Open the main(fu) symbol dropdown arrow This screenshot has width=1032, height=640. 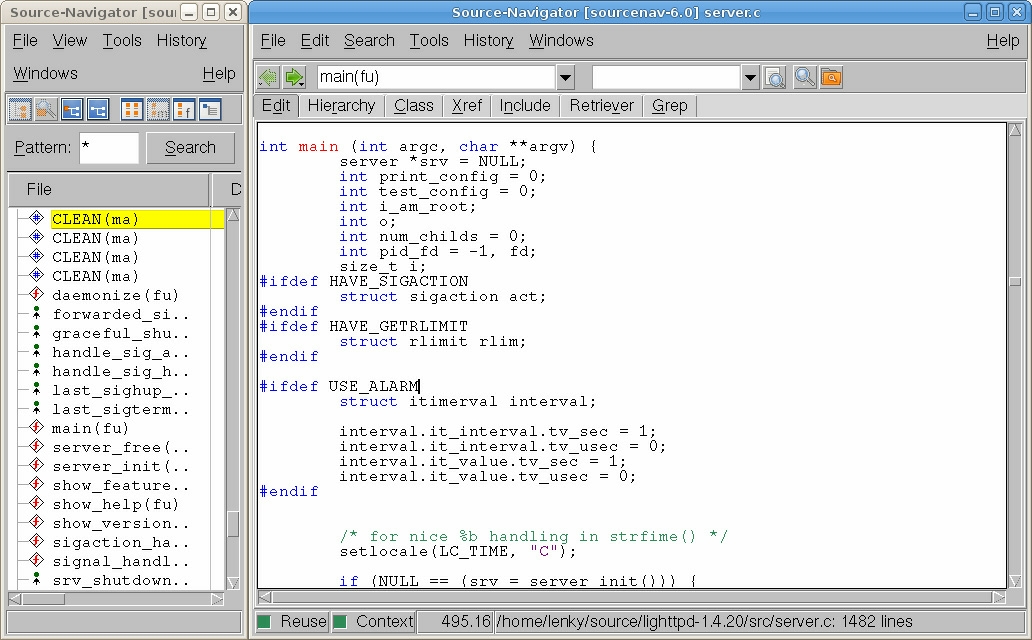(x=565, y=77)
